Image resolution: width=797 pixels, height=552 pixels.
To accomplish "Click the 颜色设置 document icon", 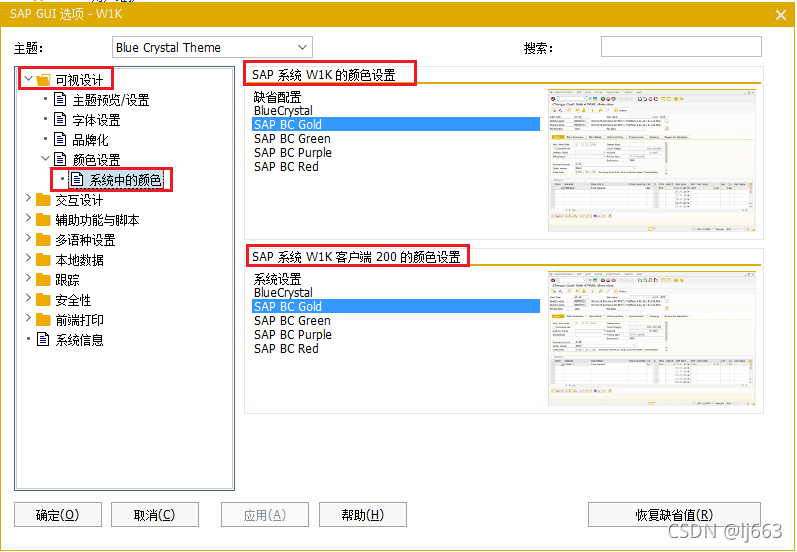I will coord(60,159).
